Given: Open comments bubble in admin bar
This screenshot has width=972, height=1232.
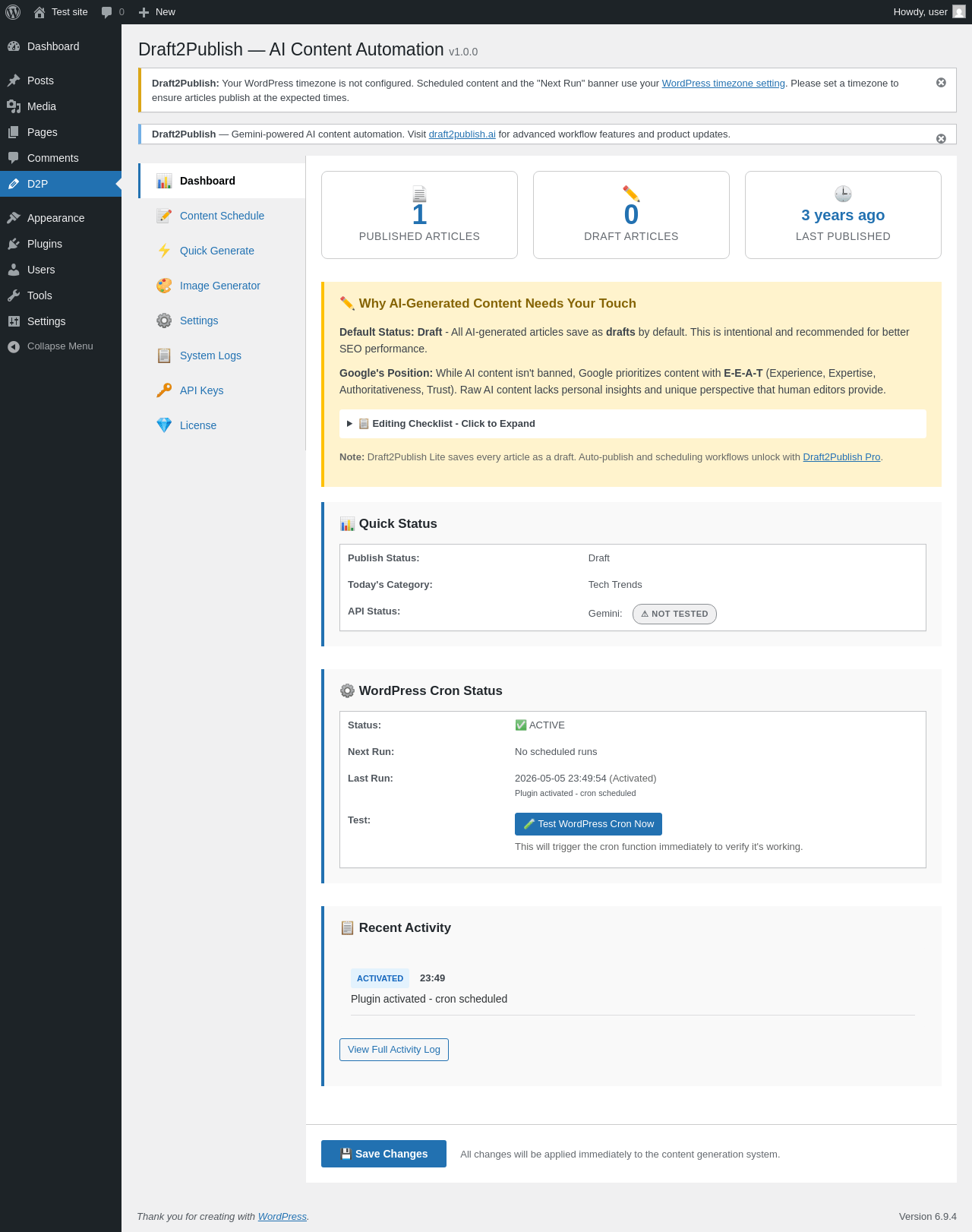Looking at the screenshot, I should pos(112,12).
